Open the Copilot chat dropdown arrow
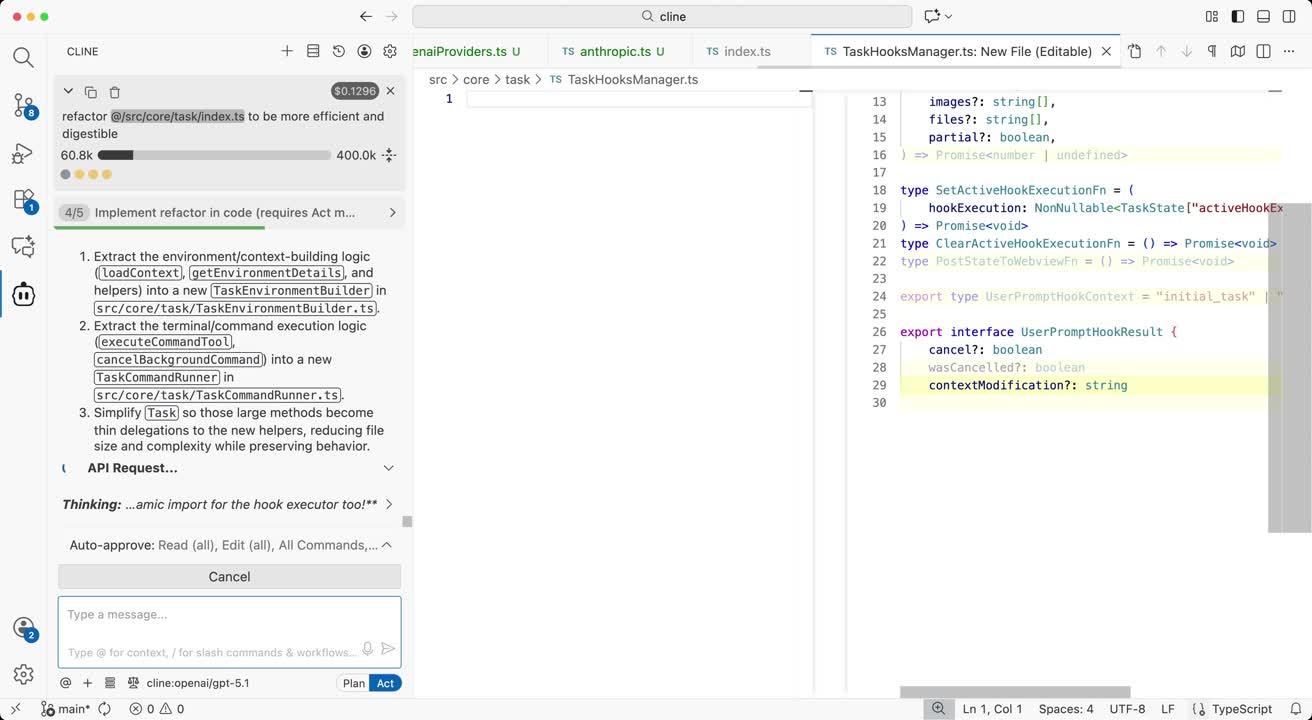Image resolution: width=1312 pixels, height=720 pixels. pyautogui.click(x=948, y=16)
